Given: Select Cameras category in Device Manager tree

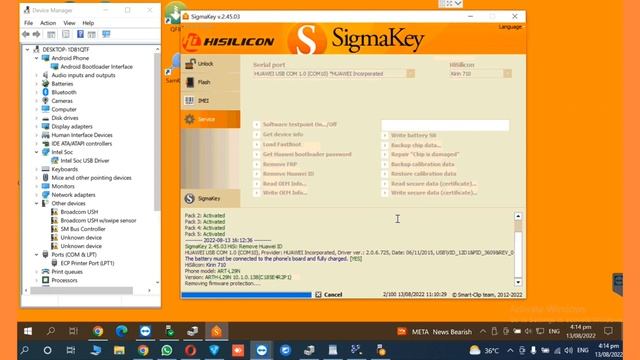Looking at the screenshot, I should (x=62, y=101).
